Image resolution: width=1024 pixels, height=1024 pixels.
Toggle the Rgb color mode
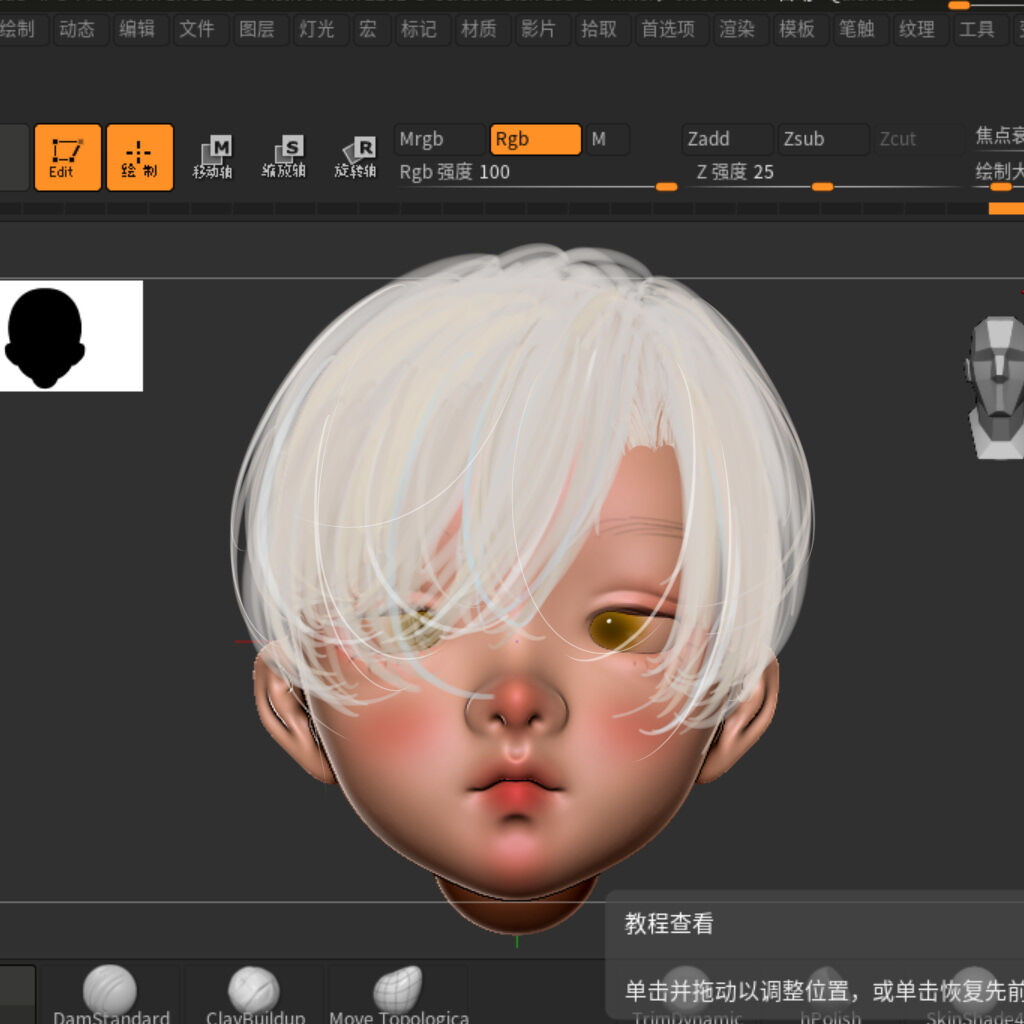536,139
